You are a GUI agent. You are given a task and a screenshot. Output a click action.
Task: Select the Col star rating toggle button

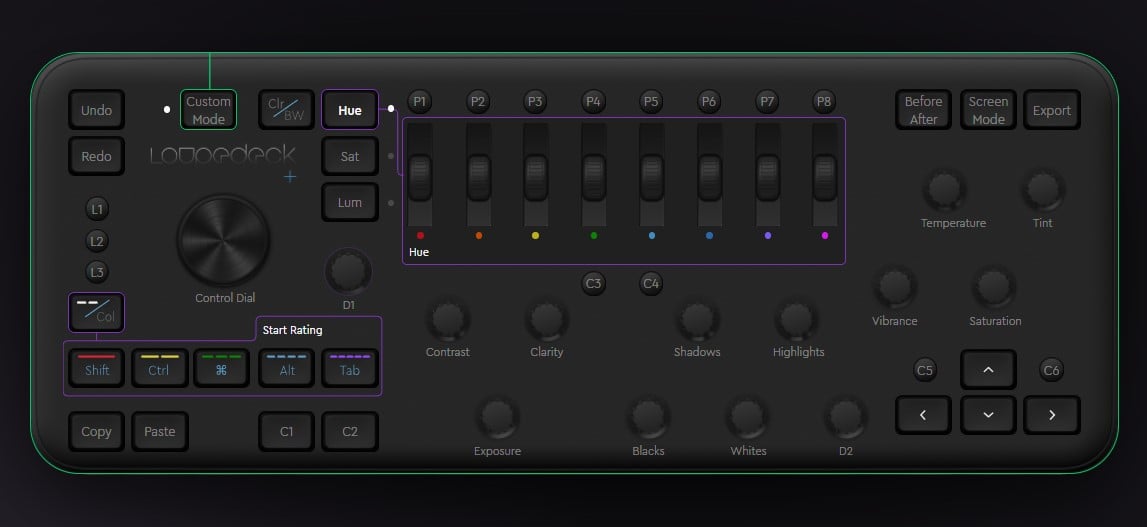96,312
